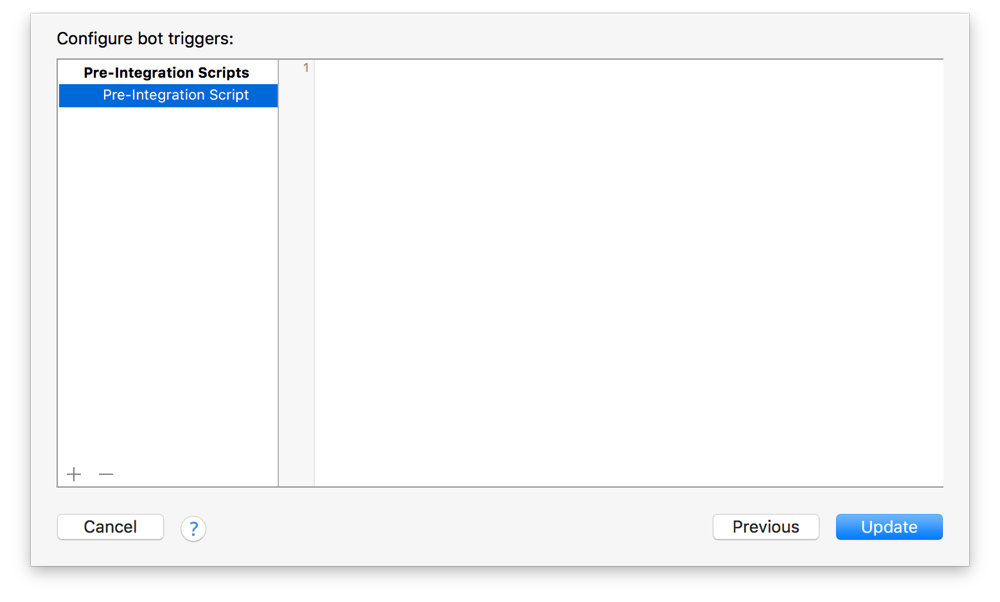Go back using the Previous button
This screenshot has height=602, width=1000.
coord(766,526)
